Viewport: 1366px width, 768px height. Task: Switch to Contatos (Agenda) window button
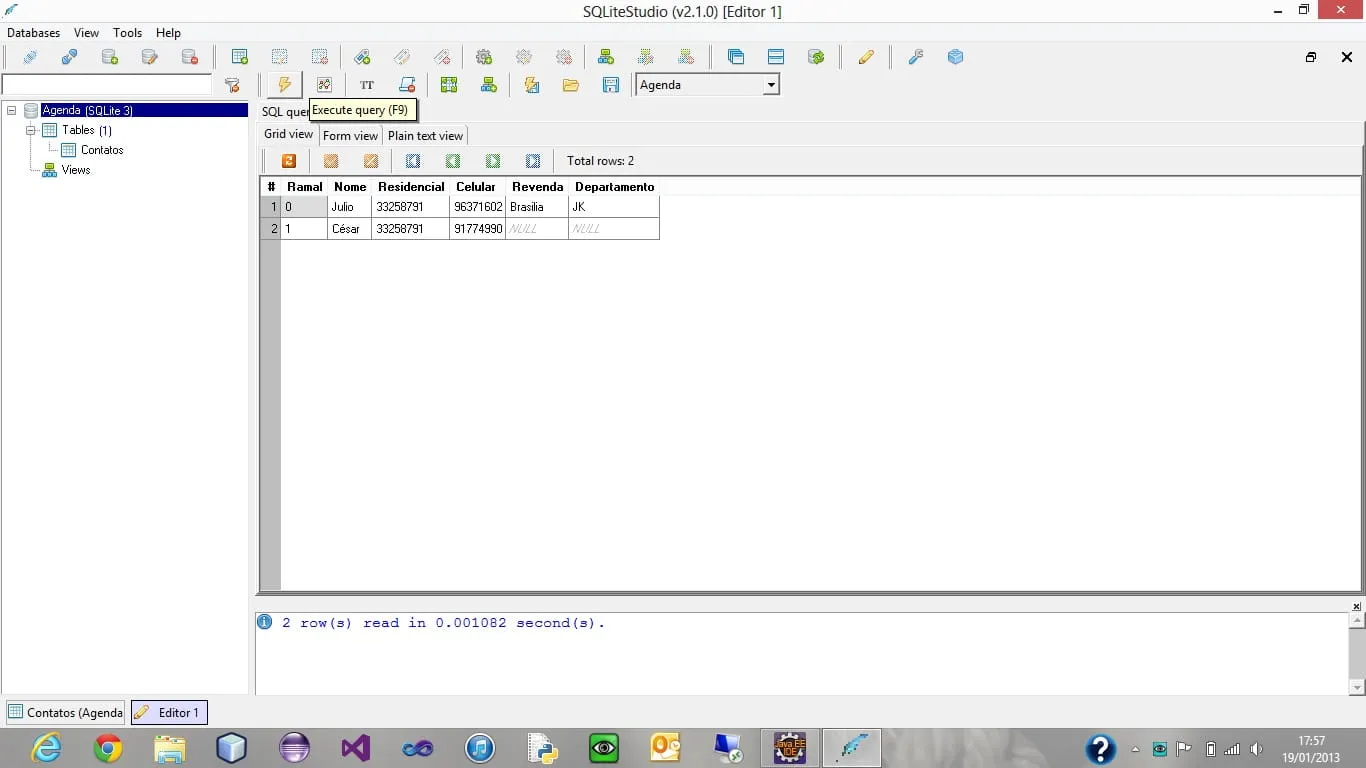(x=66, y=713)
